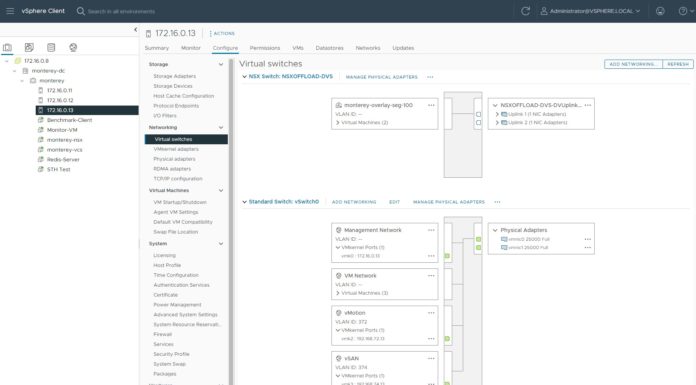Open the VMs tab
696x385 pixels.
coord(298,48)
